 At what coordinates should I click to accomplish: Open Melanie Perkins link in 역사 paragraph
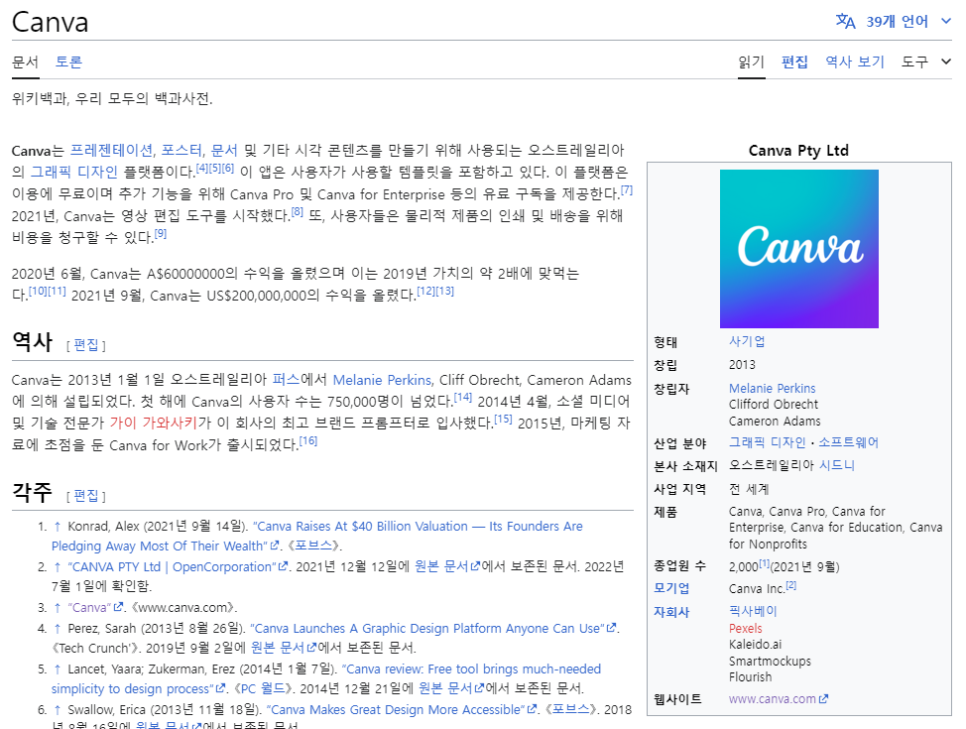coord(382,380)
